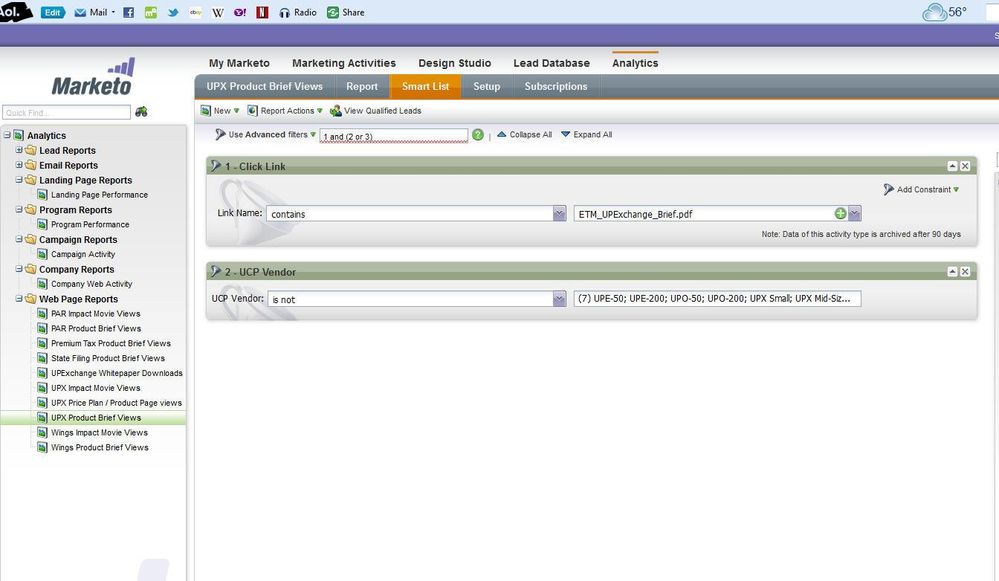
Task: Collapse the 2 - UCP Vendor filter panel
Action: pyautogui.click(x=952, y=271)
